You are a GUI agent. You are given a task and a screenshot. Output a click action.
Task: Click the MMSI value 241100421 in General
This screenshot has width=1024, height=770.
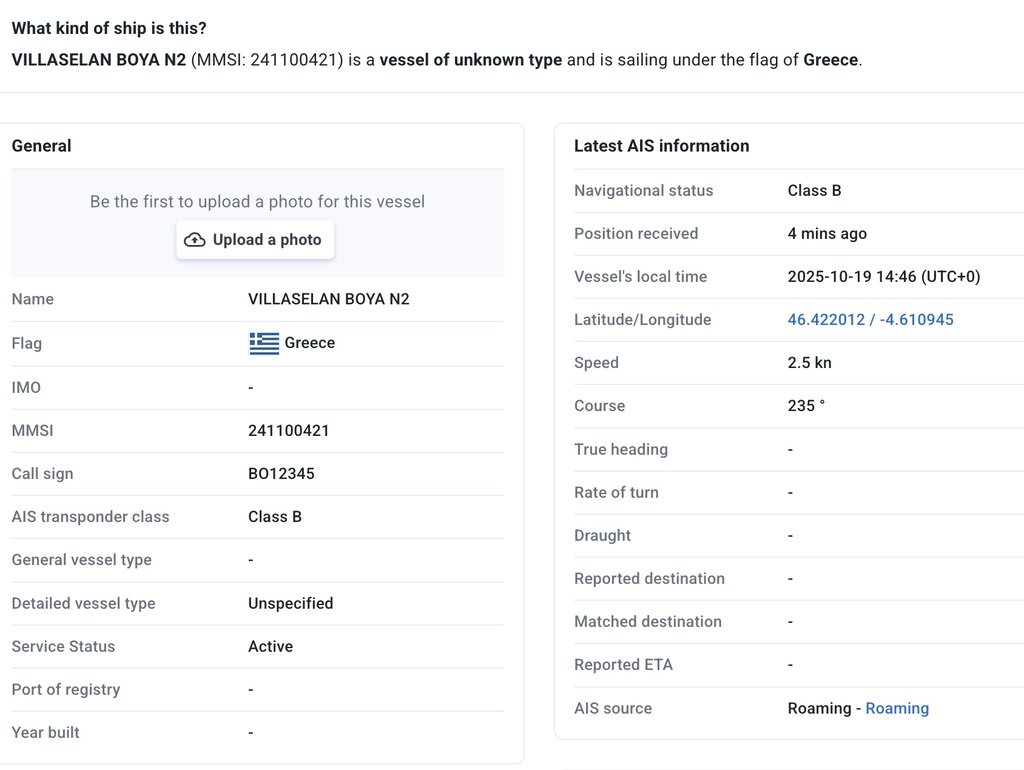click(288, 430)
